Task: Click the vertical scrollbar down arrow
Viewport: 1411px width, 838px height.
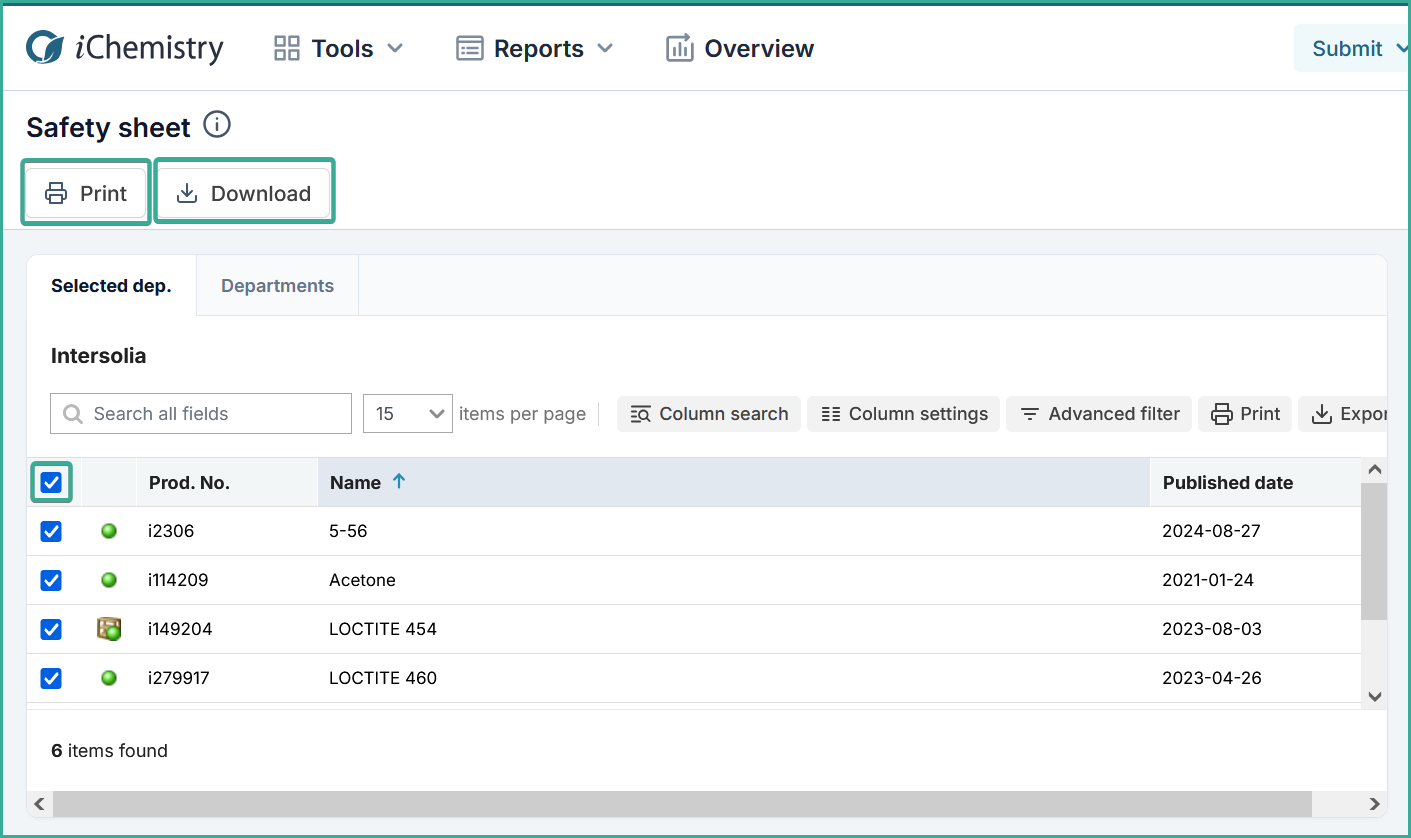Action: (x=1374, y=697)
